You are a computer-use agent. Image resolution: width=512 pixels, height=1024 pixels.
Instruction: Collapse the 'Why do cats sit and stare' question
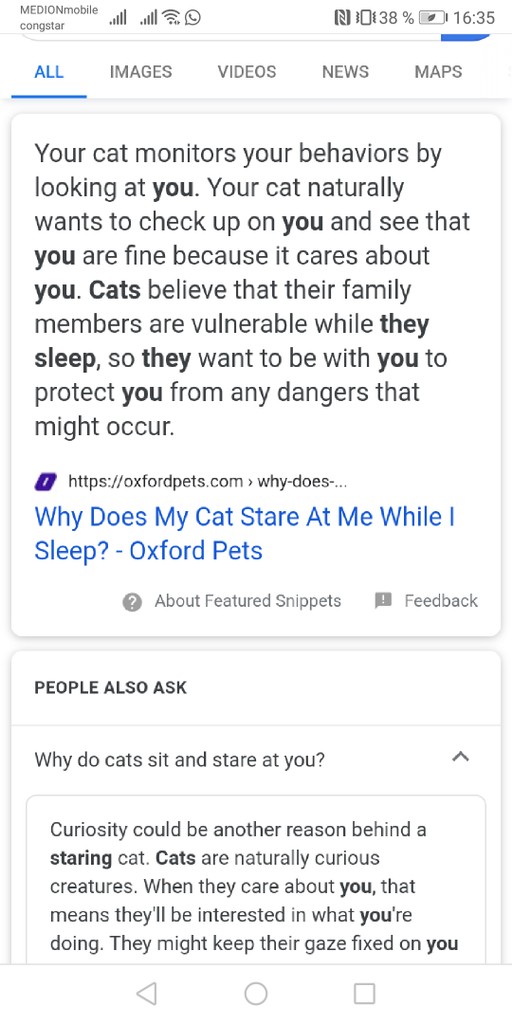click(x=256, y=760)
